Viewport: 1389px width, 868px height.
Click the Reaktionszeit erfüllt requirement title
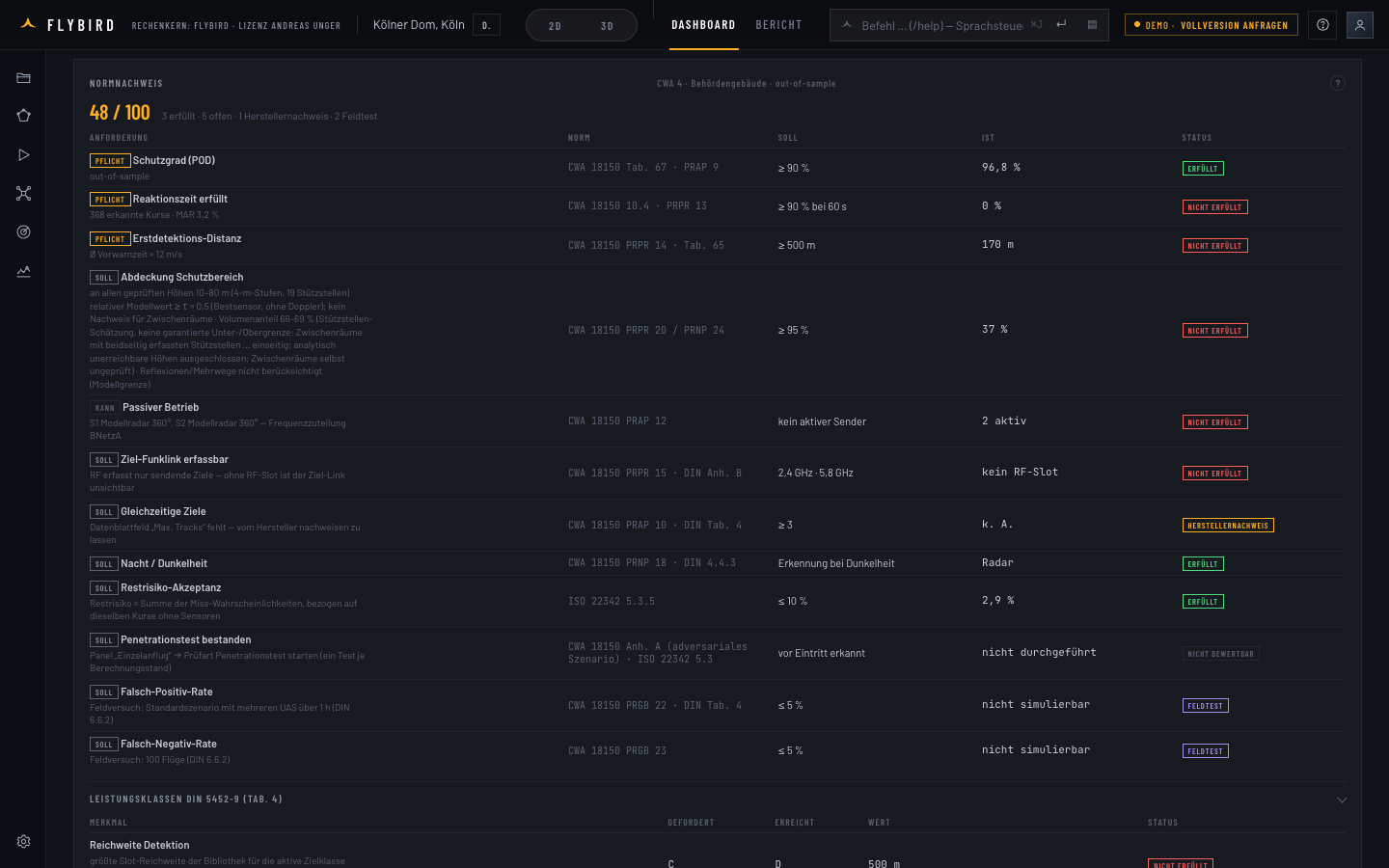[x=180, y=199]
